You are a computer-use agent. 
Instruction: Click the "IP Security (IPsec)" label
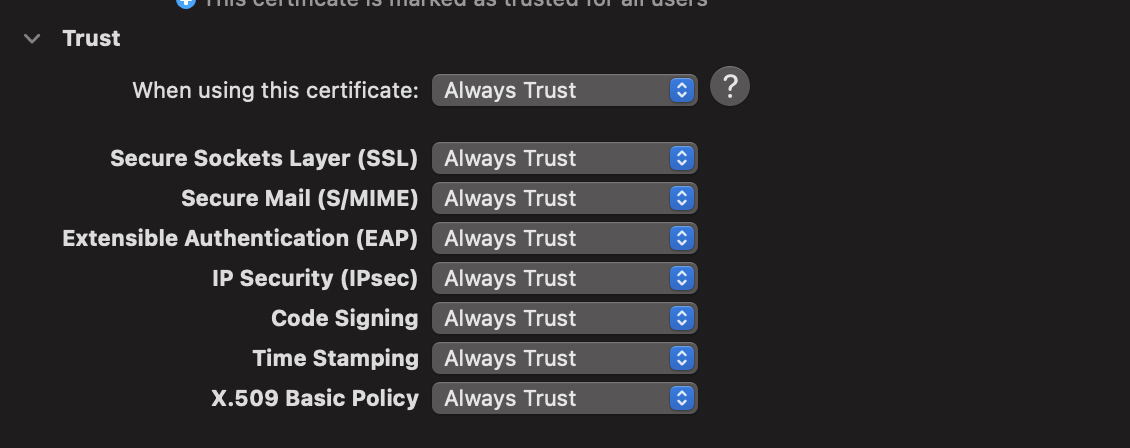pos(315,278)
